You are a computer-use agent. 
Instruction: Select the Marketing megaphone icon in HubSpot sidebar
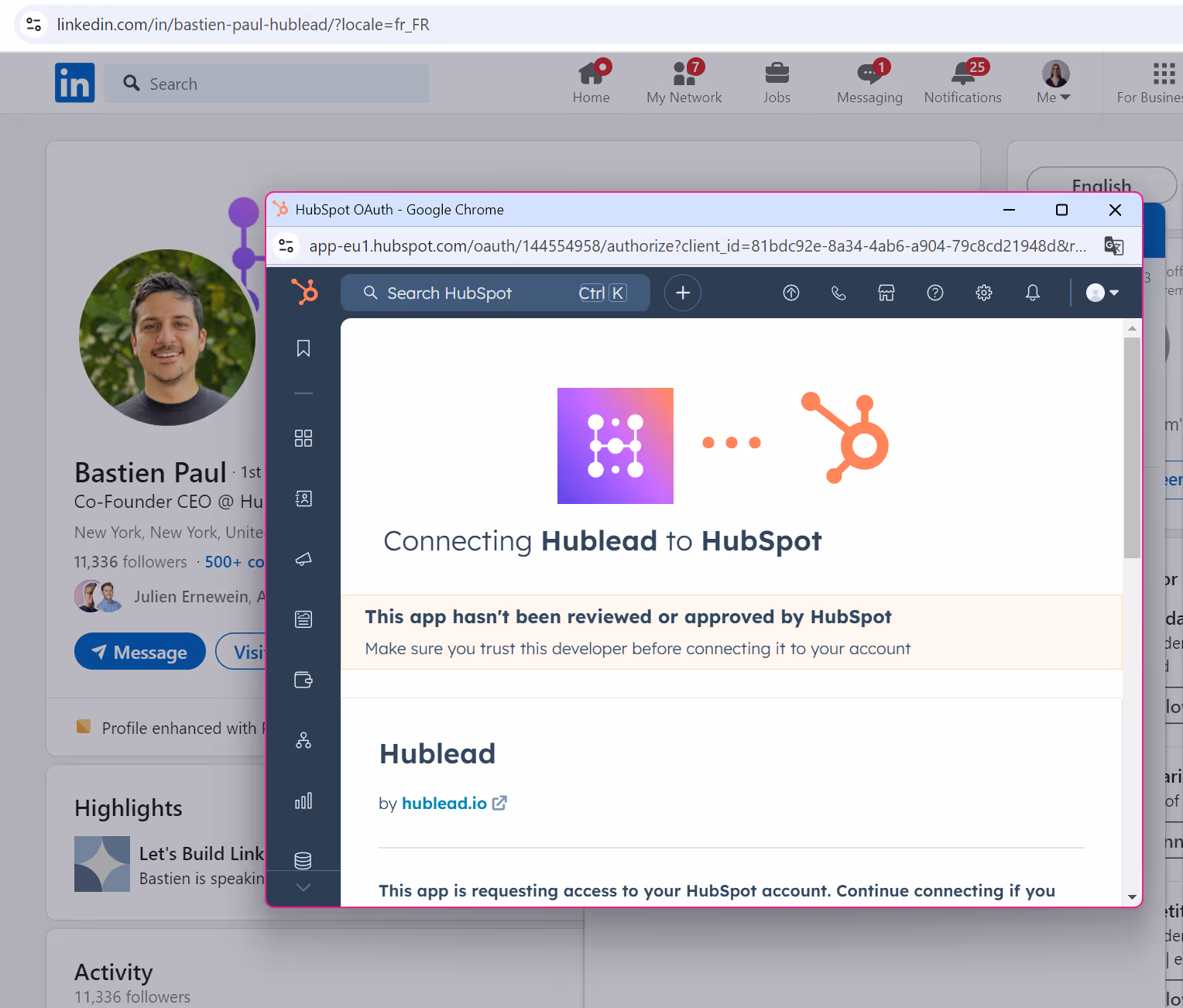point(303,559)
